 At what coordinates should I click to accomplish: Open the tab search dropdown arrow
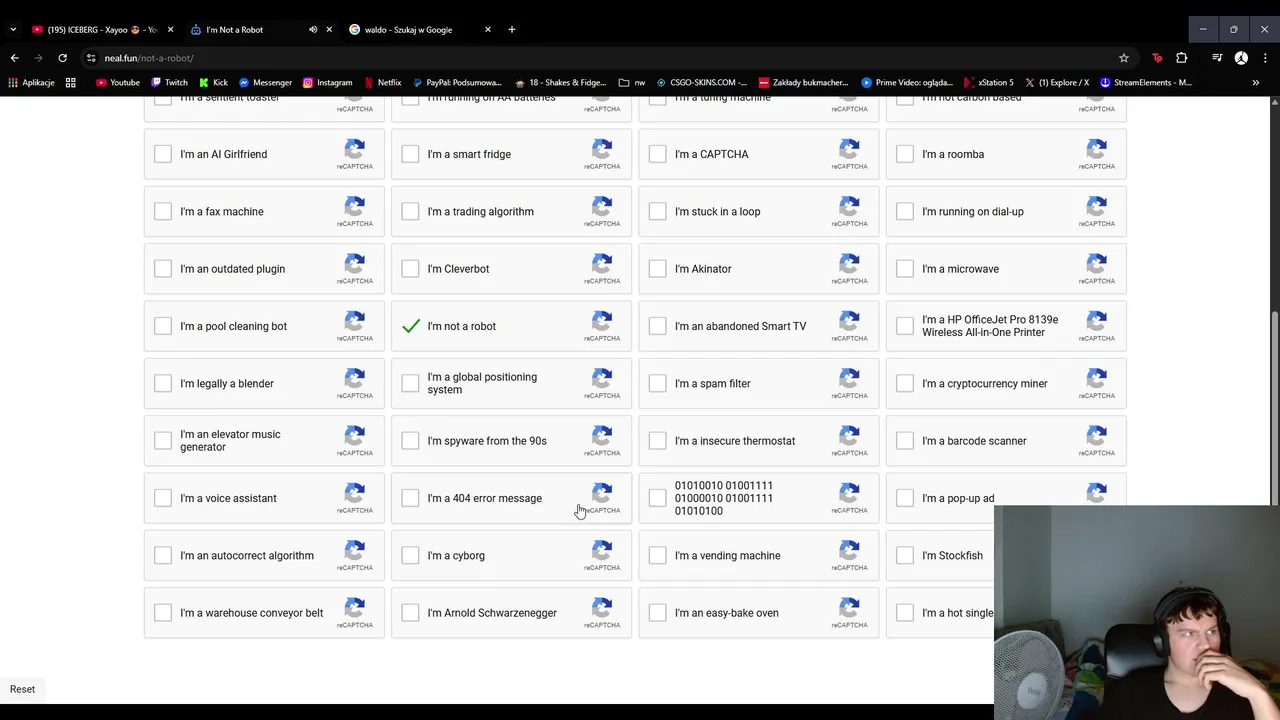pyautogui.click(x=13, y=30)
